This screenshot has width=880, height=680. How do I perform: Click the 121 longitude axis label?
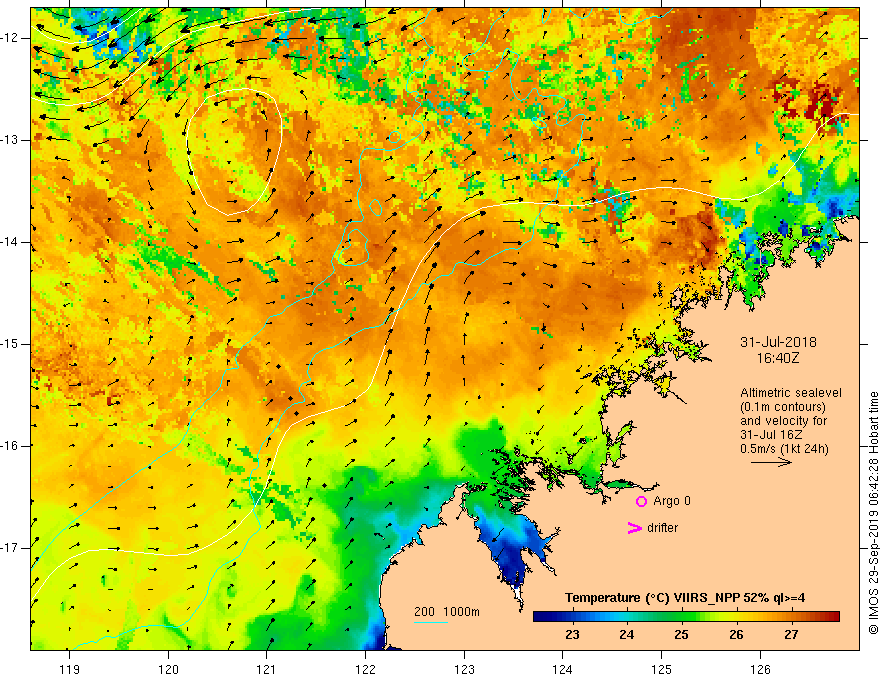point(267,669)
